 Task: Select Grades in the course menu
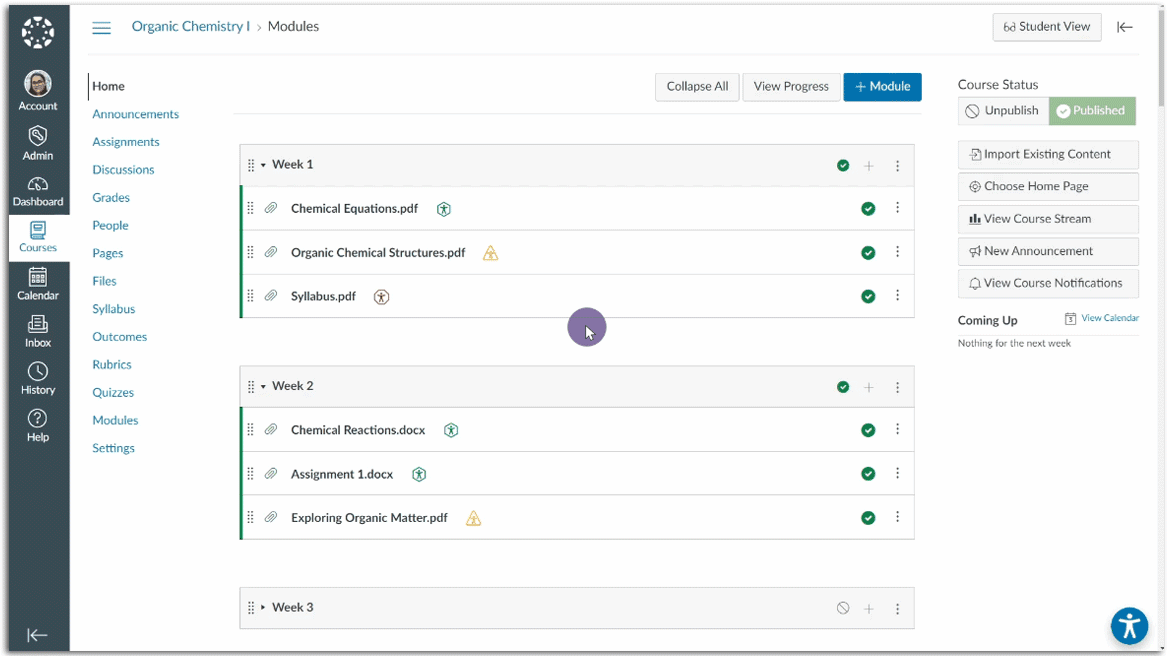pos(111,198)
